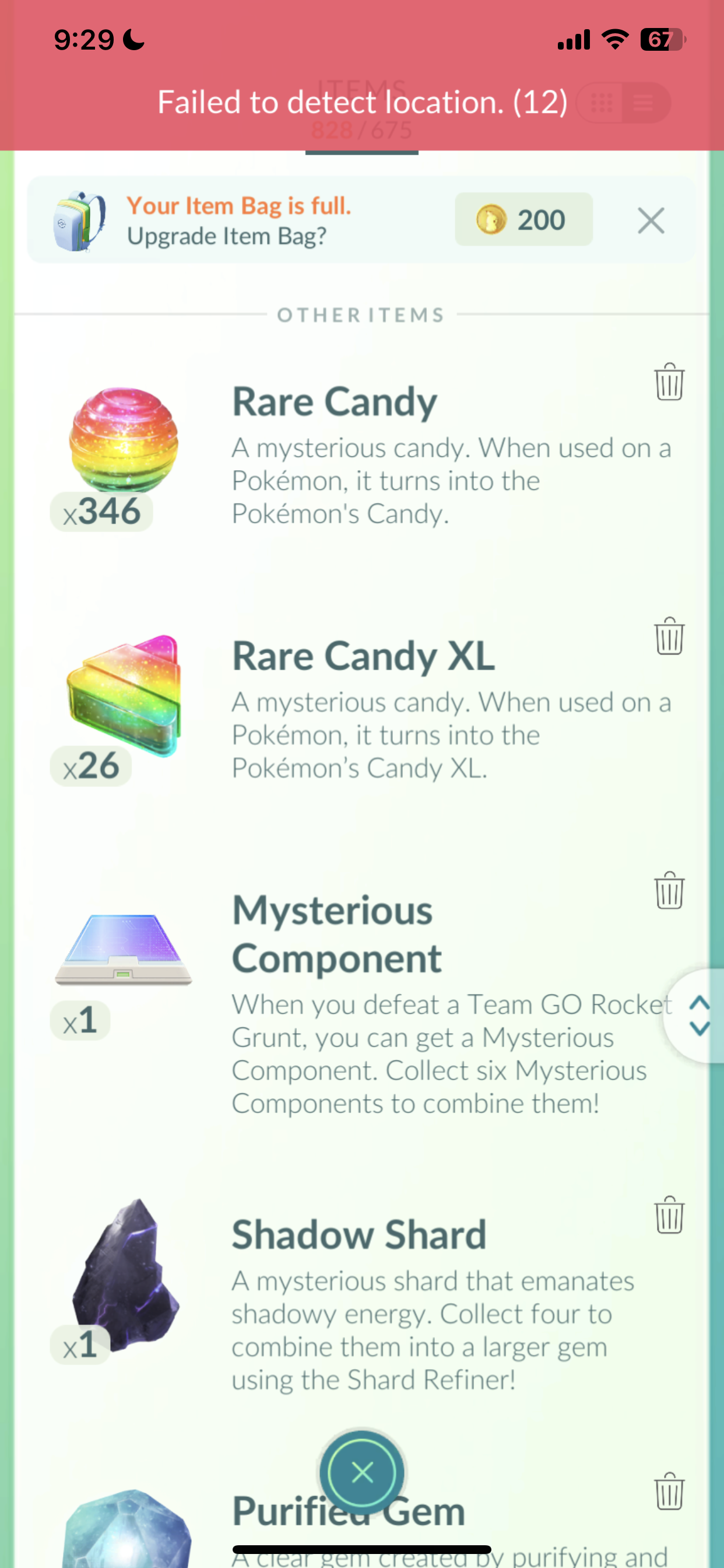This screenshot has width=724, height=1568.
Task: Buy Item Bag upgrade for 200 coins
Action: pyautogui.click(x=524, y=219)
